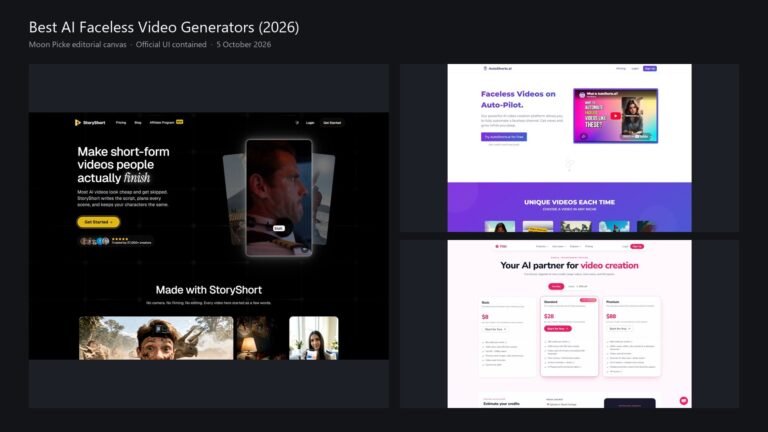Click 'Best AI Faceless Video Generators (2026)' title
The image size is (768, 432).
pos(164,27)
